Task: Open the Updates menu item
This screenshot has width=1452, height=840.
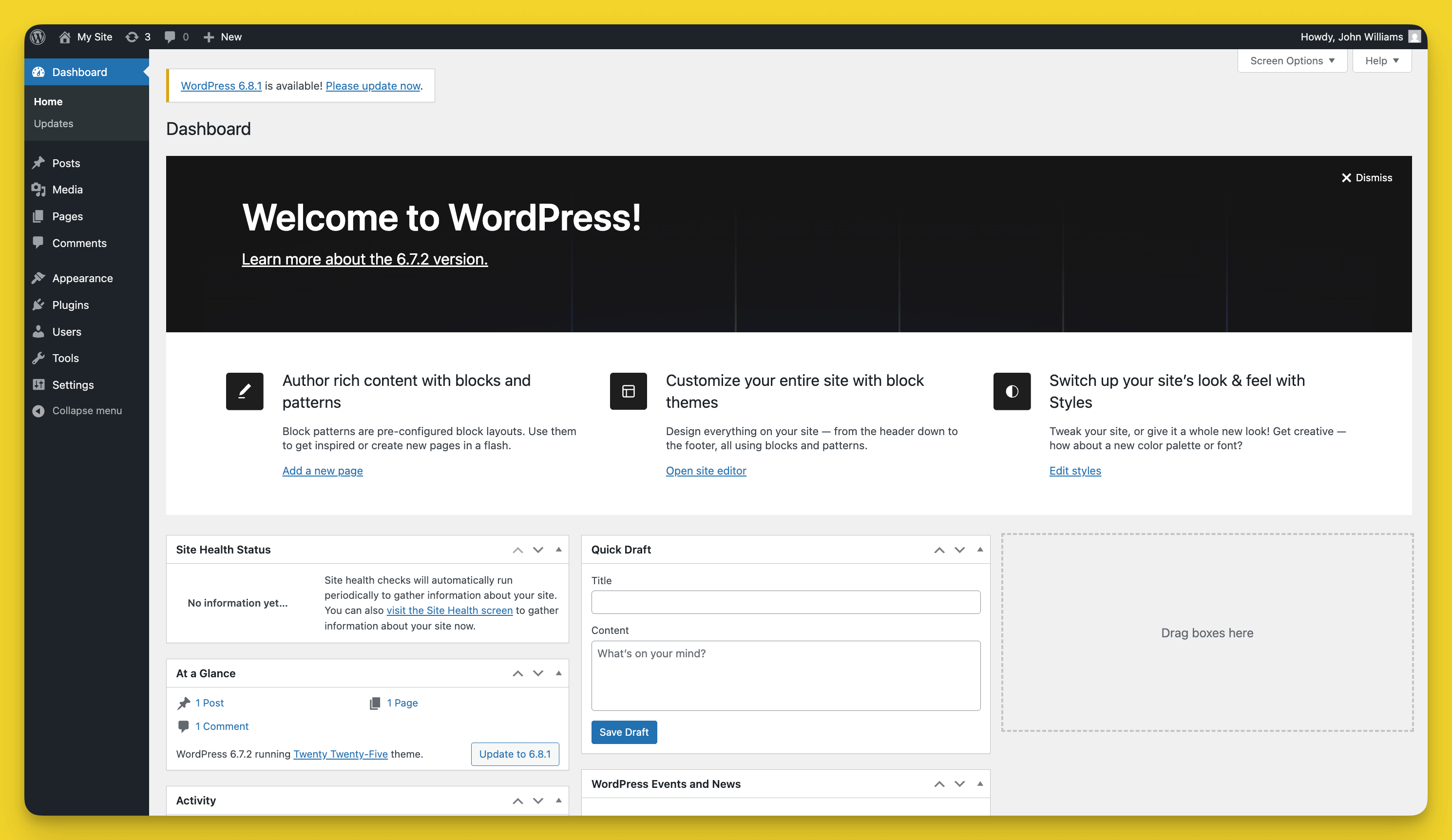Action: click(x=53, y=123)
